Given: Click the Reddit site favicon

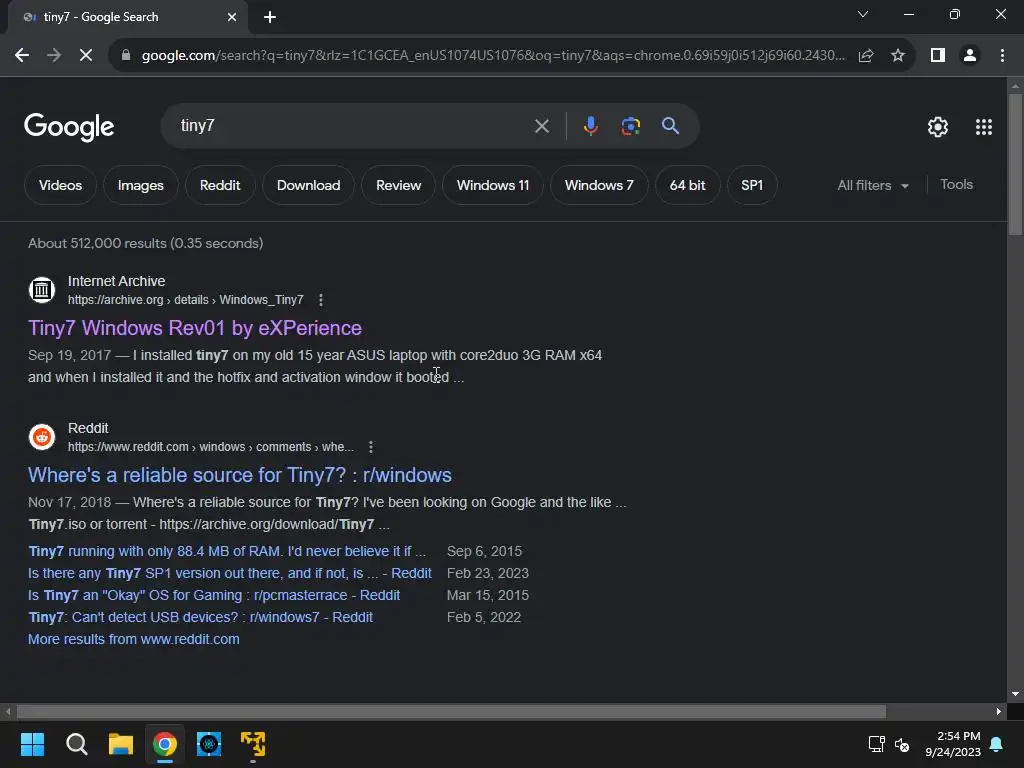Looking at the screenshot, I should 42,437.
